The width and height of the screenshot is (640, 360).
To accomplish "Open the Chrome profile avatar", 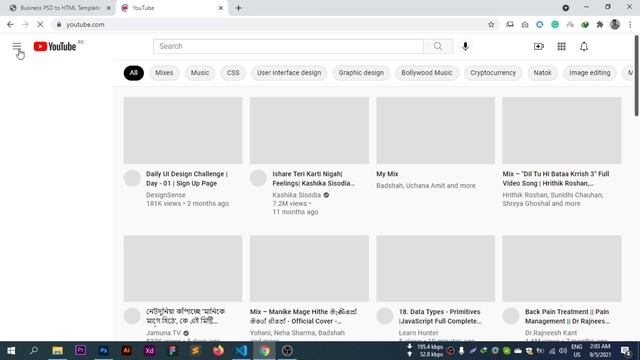I will (x=615, y=24).
